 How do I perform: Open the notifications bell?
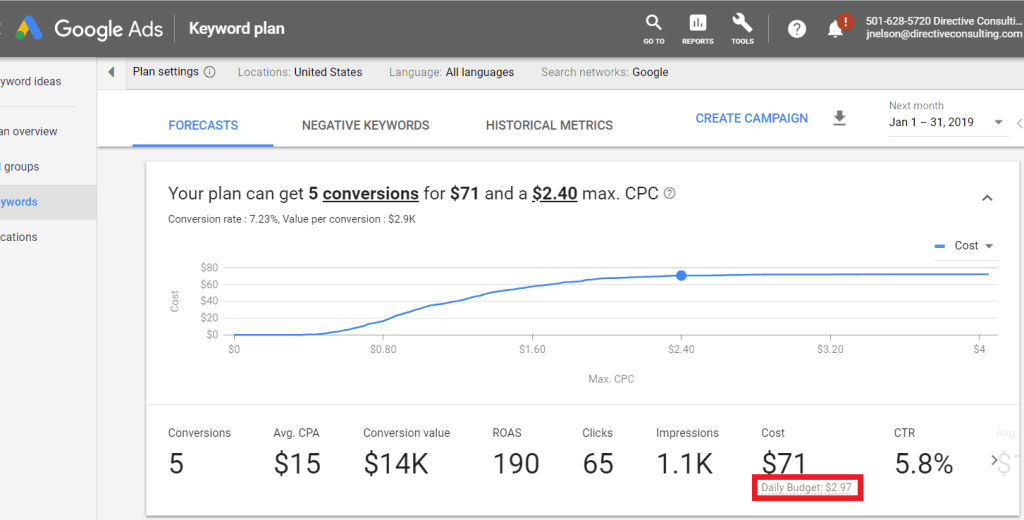coord(836,29)
